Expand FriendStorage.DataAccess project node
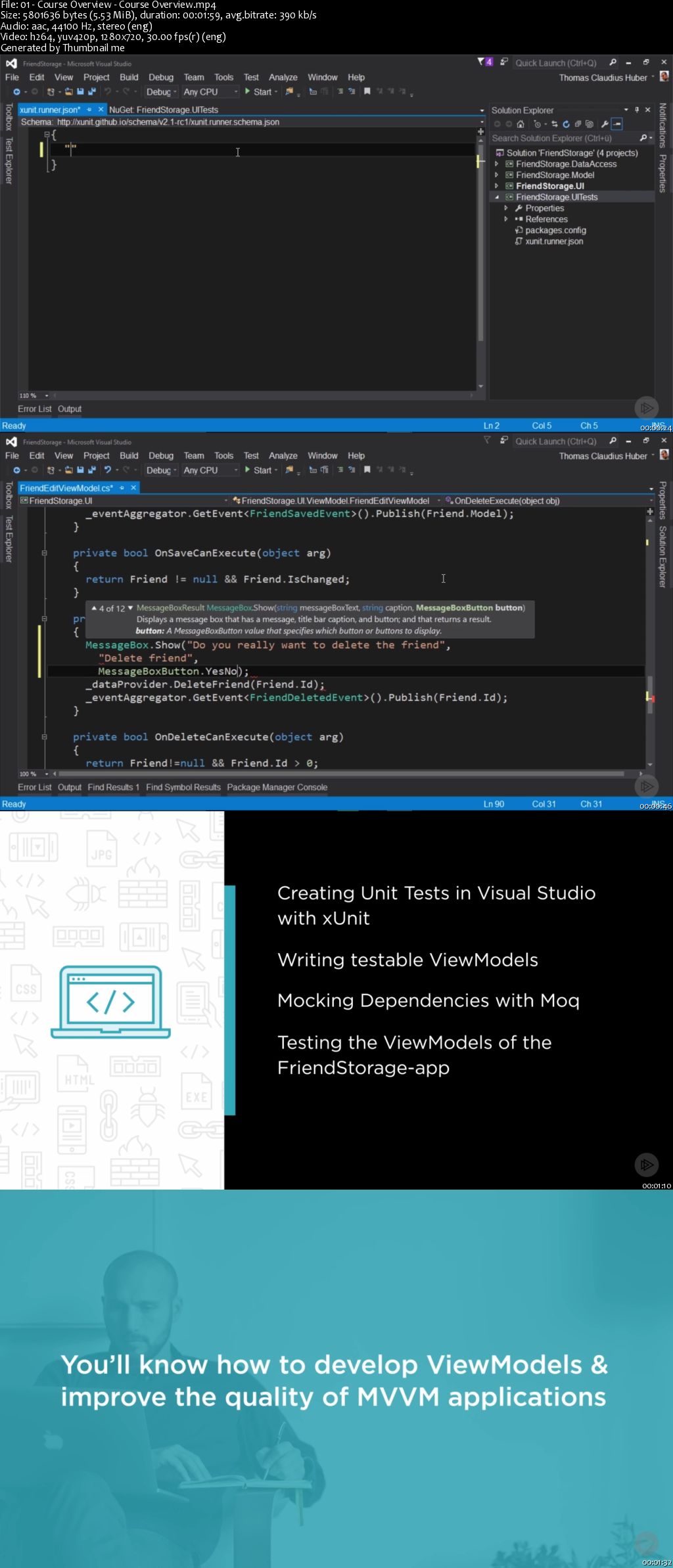673x1568 pixels. (x=497, y=164)
